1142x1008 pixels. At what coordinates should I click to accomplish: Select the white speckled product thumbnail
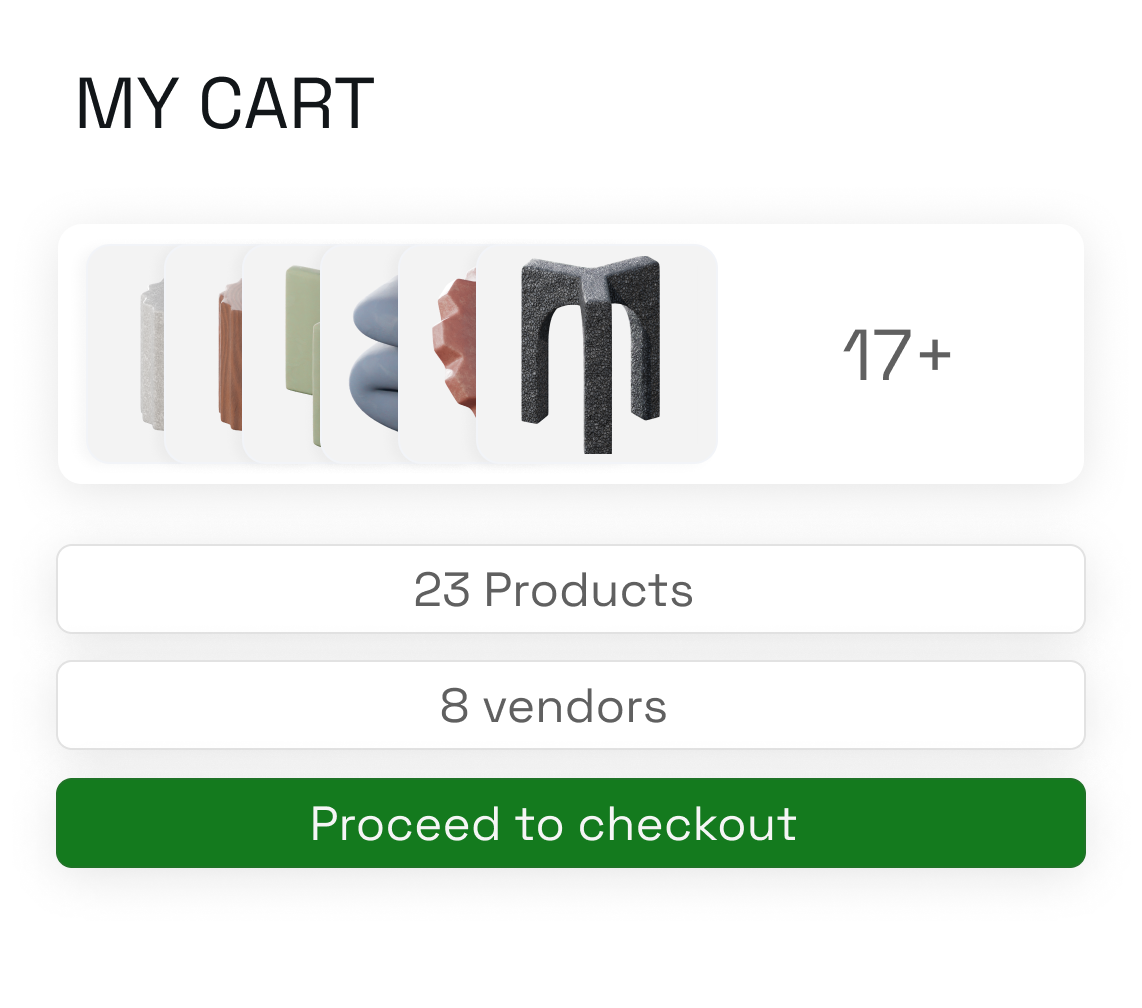coord(125,354)
